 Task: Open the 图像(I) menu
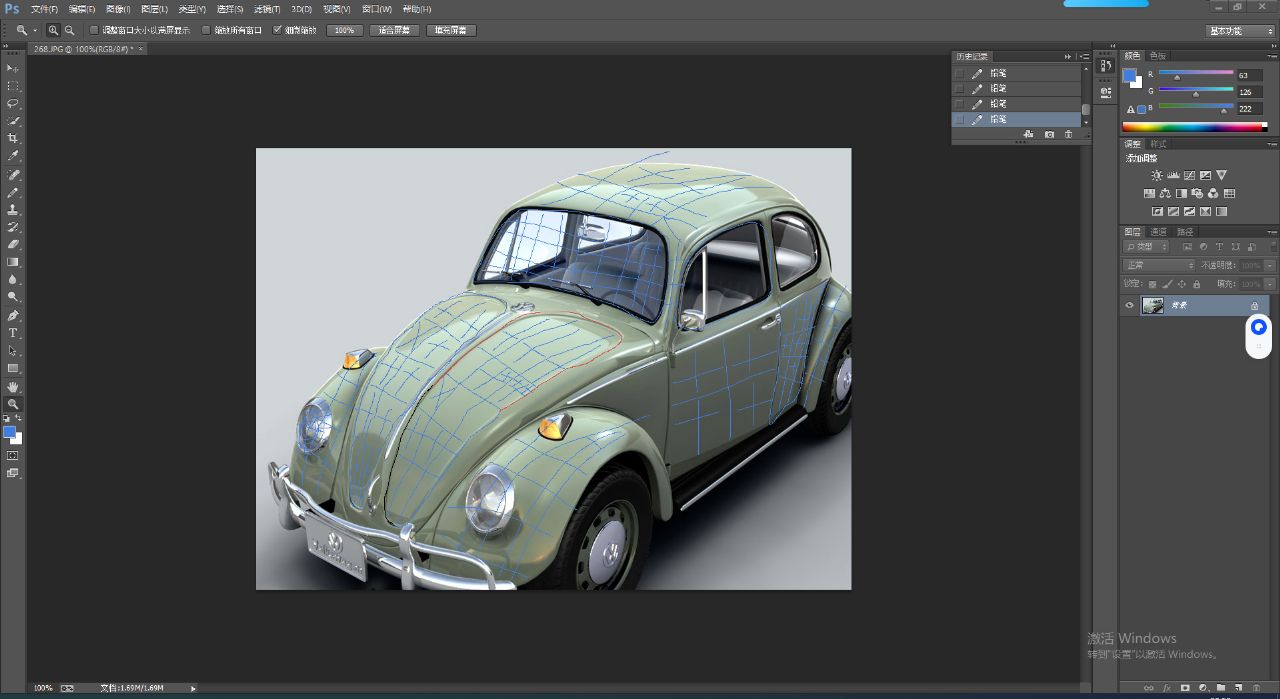point(118,9)
